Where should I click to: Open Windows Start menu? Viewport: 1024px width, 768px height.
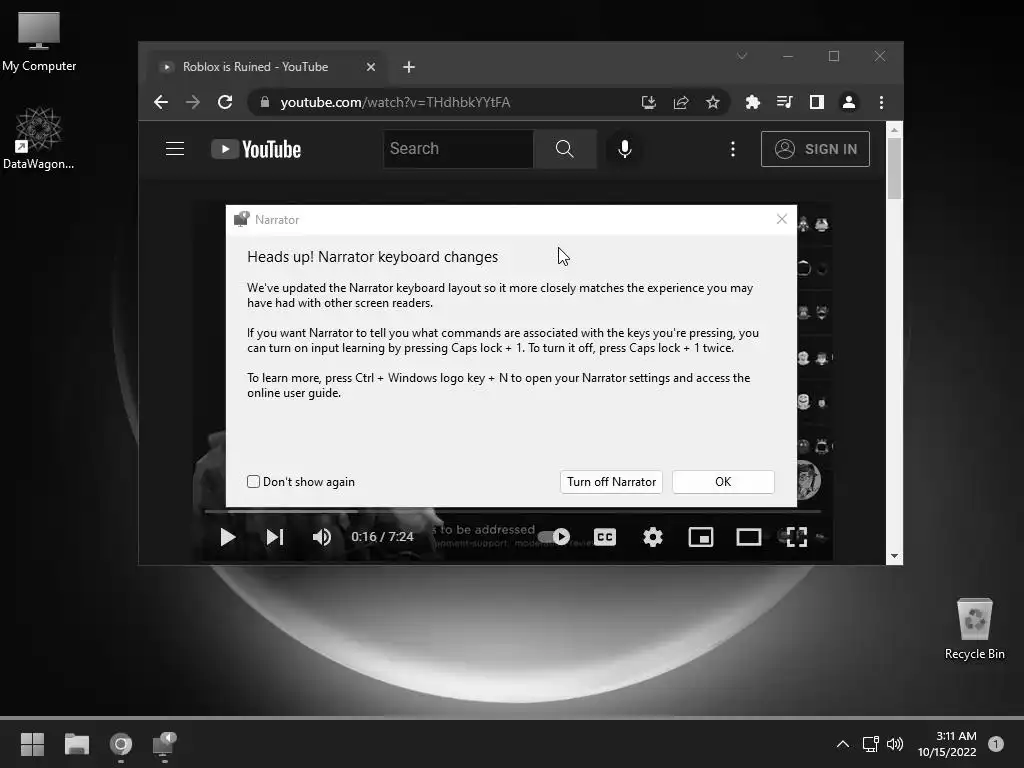point(32,744)
